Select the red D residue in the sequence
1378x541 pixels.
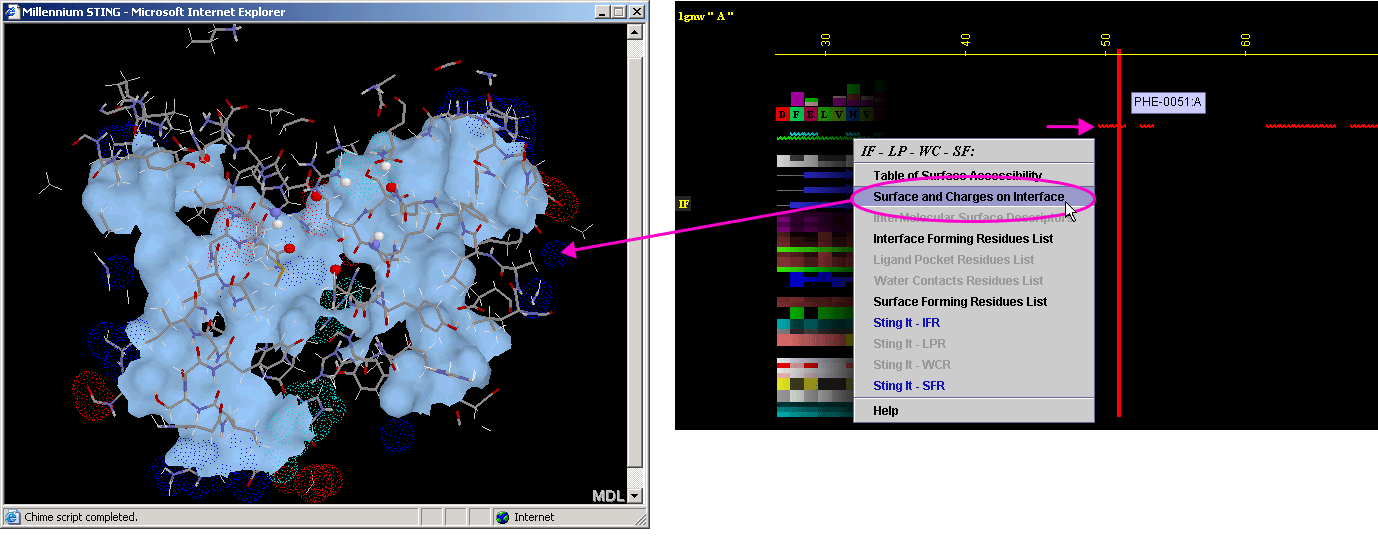click(x=783, y=114)
